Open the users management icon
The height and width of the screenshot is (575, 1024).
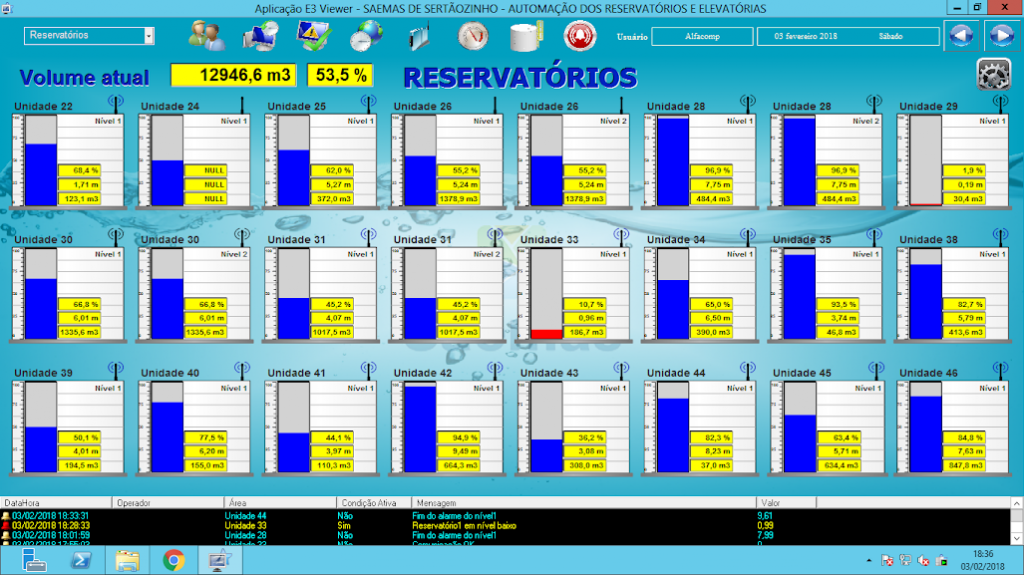click(207, 36)
